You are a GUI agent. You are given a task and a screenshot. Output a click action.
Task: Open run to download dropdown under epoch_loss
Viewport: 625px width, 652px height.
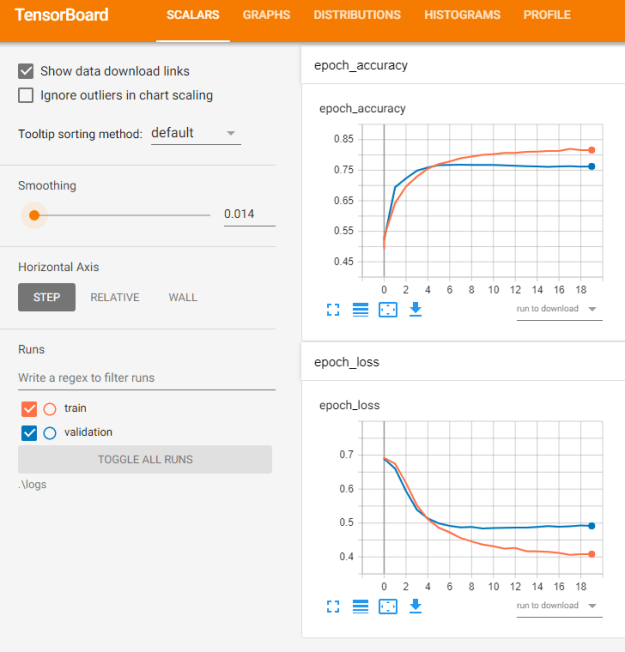[558, 606]
